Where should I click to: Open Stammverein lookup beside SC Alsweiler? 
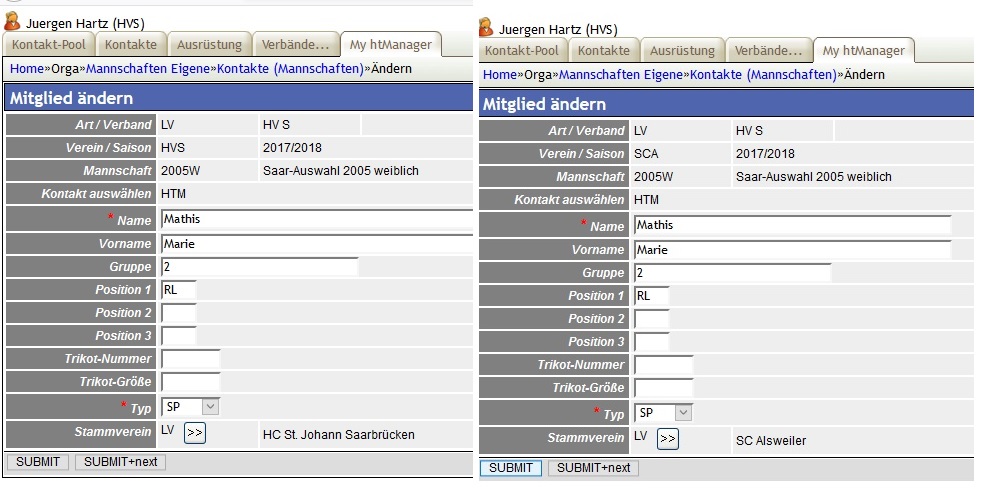click(x=667, y=439)
